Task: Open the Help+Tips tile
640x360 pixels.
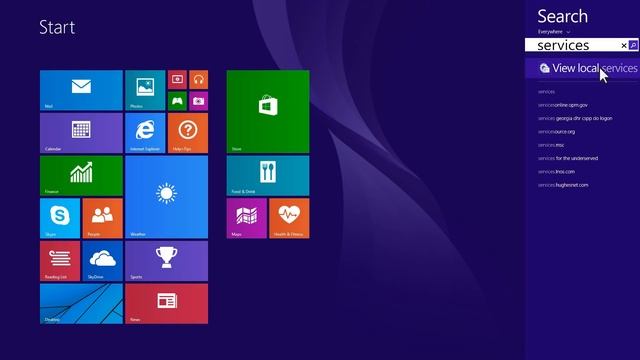Action: point(188,133)
